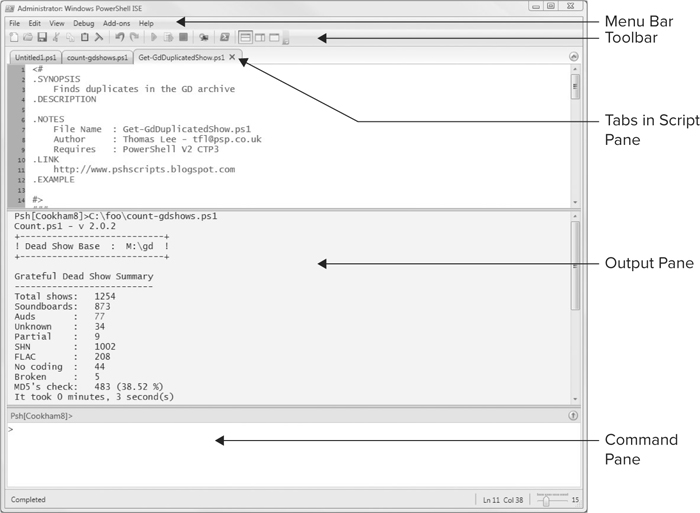
Task: Click the Output Pane scroll up arrow
Action: pos(575,216)
